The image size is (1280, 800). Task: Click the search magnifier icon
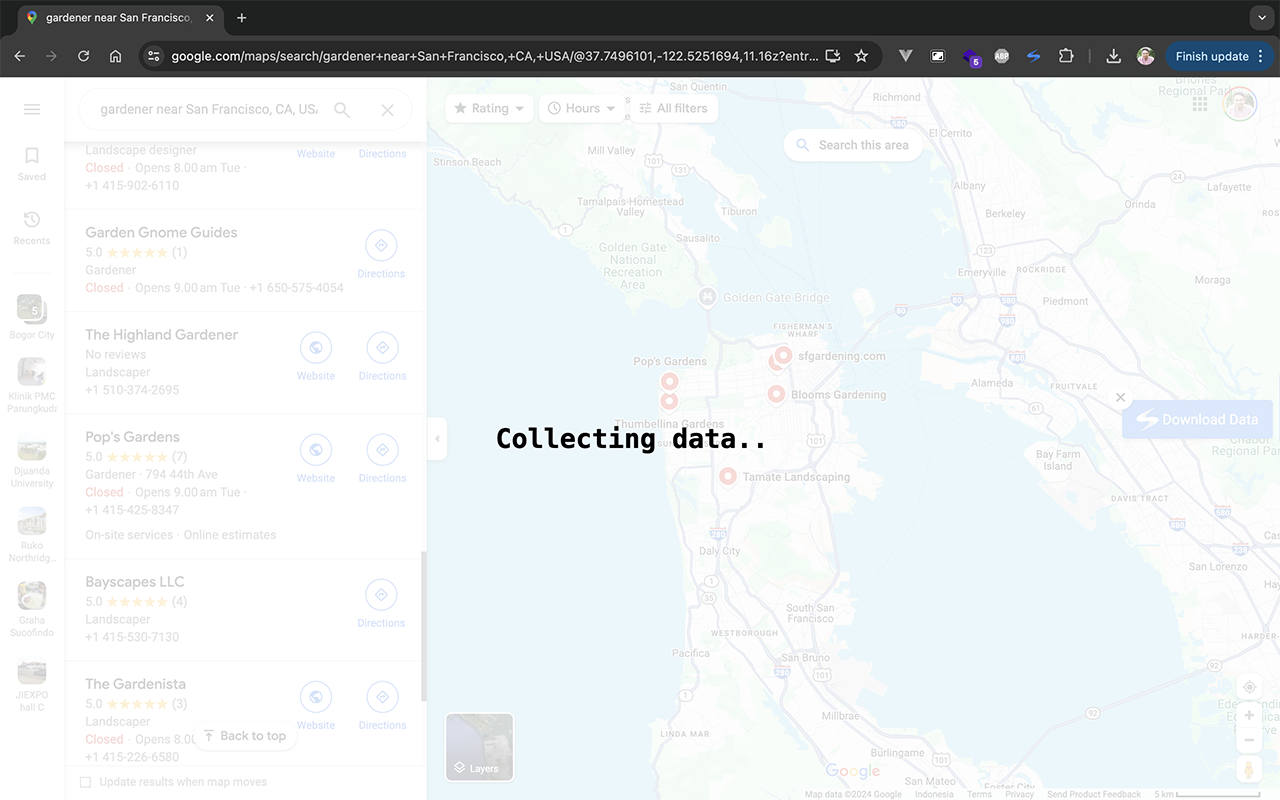(342, 110)
